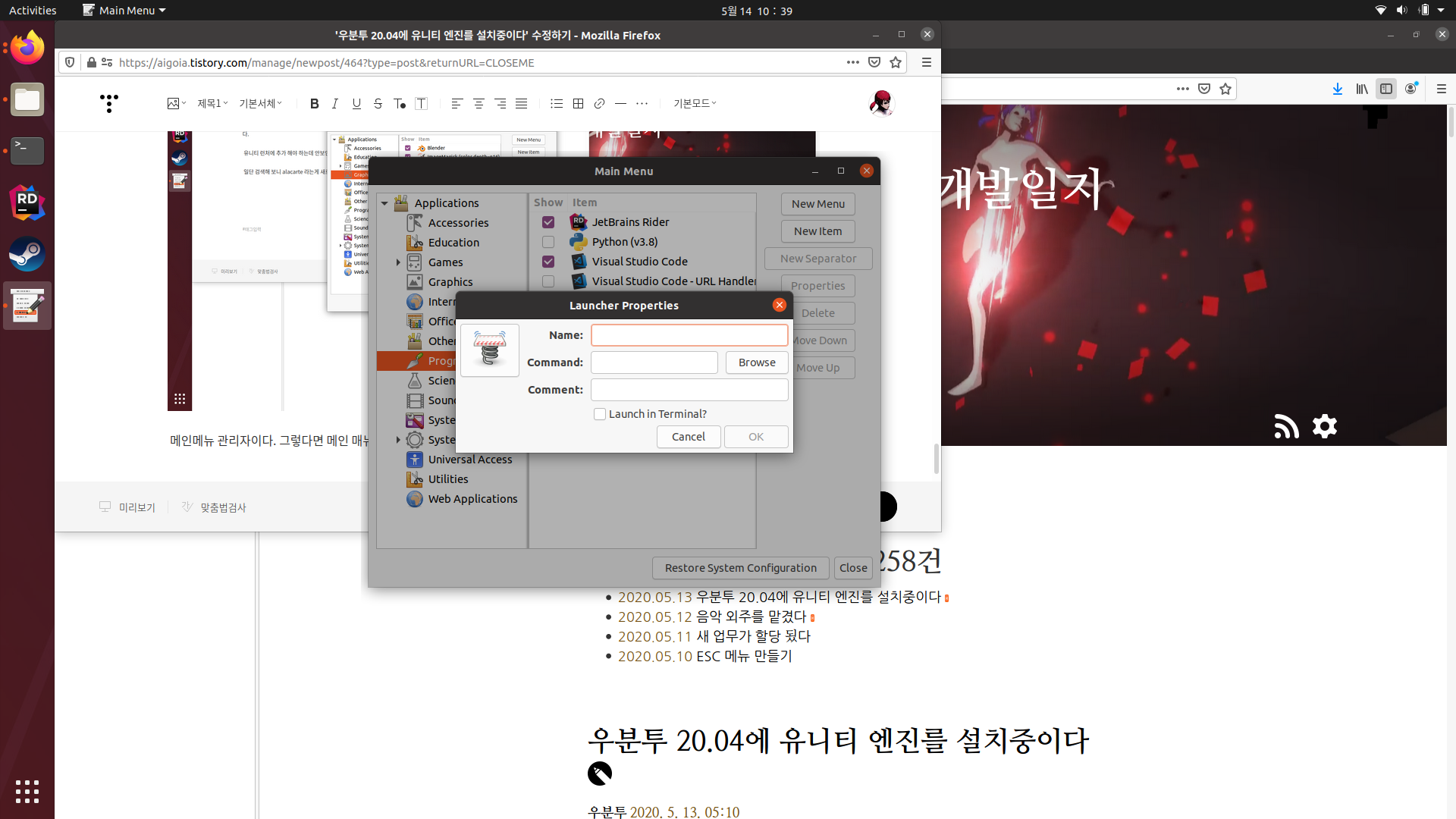Insert a link with the link icon
This screenshot has width=1456, height=819.
599,104
